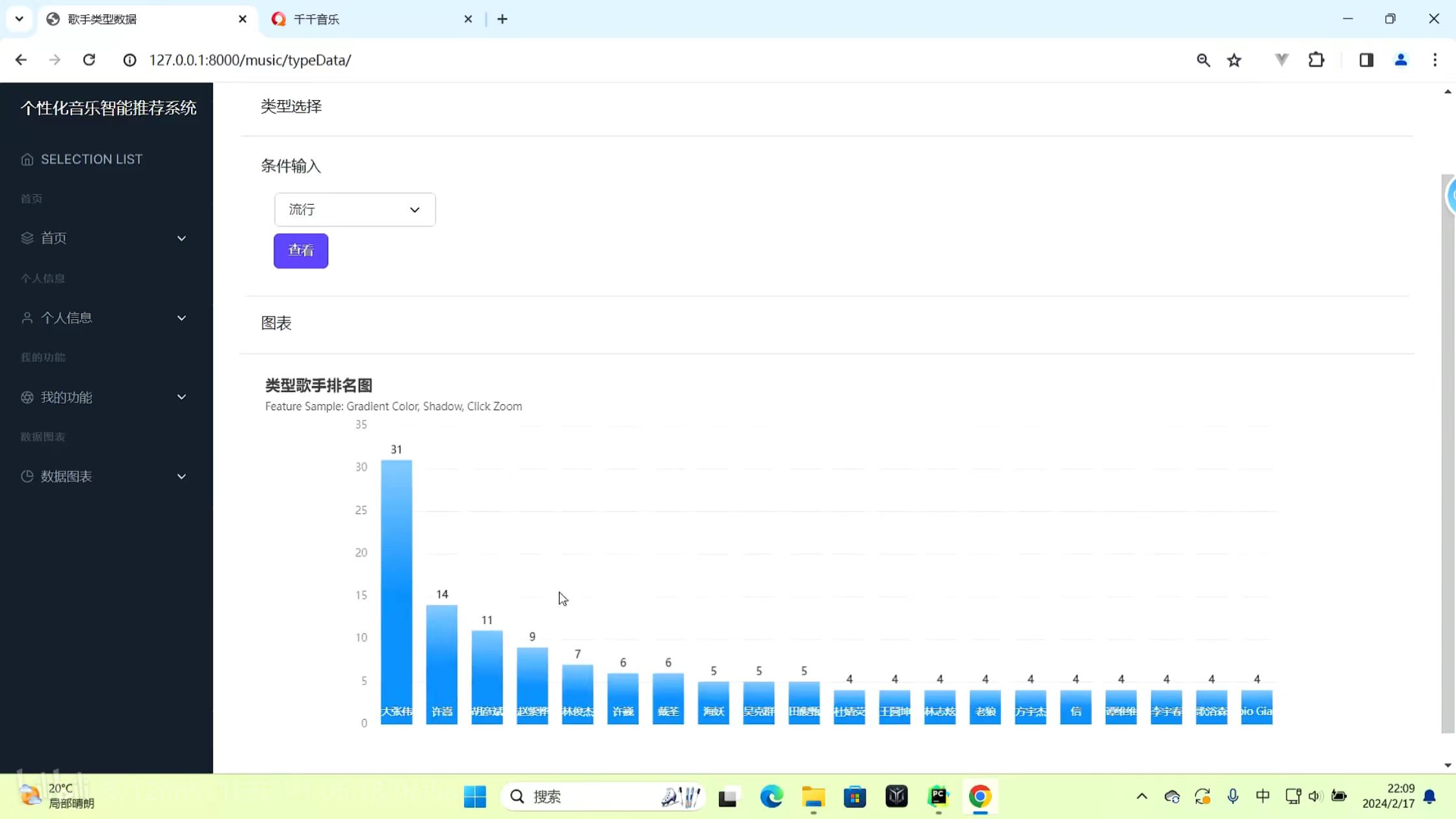
Task: Expand the 首页 sidebar chevron
Action: pos(181,239)
